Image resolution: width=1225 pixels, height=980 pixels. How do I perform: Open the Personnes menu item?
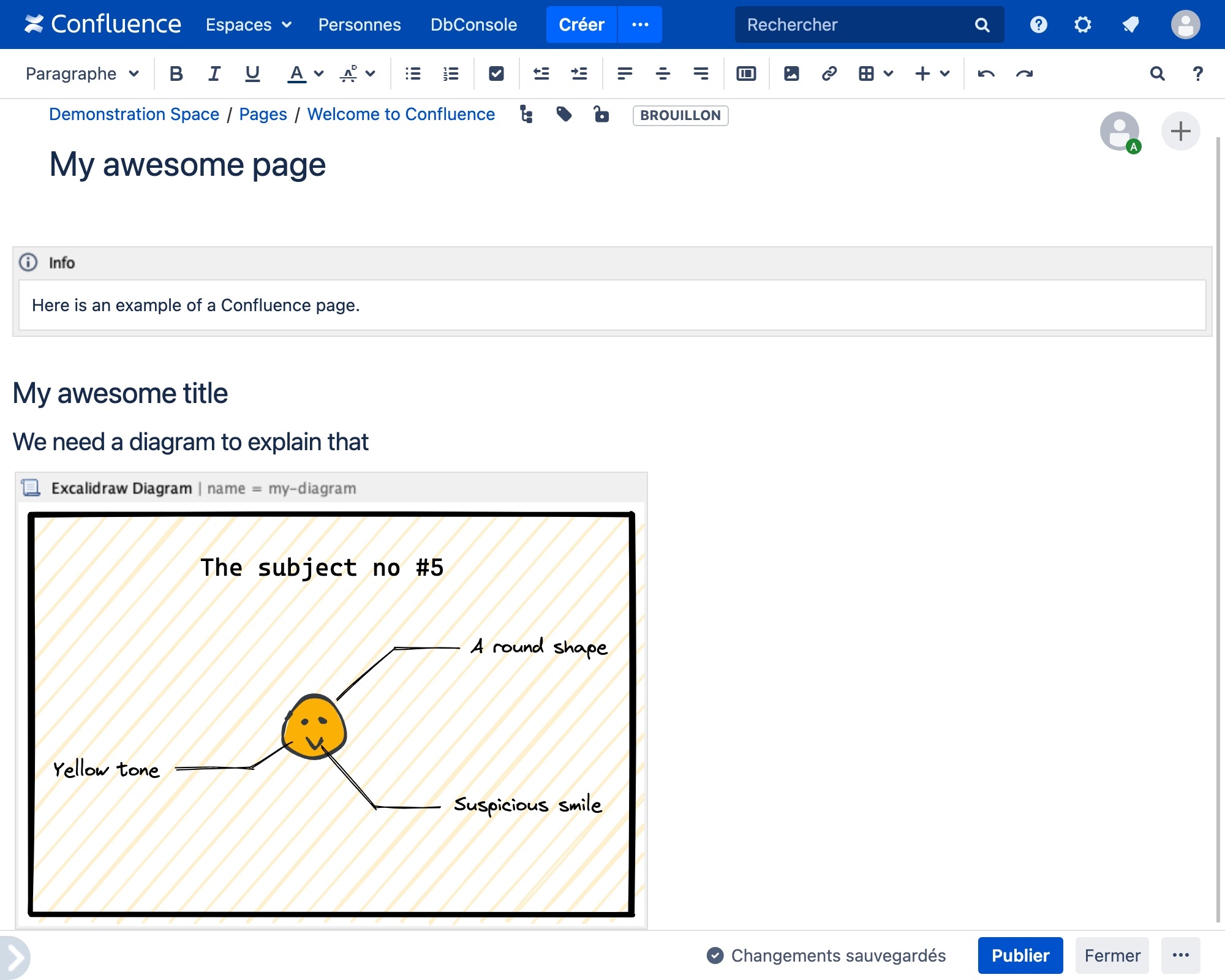coord(360,24)
